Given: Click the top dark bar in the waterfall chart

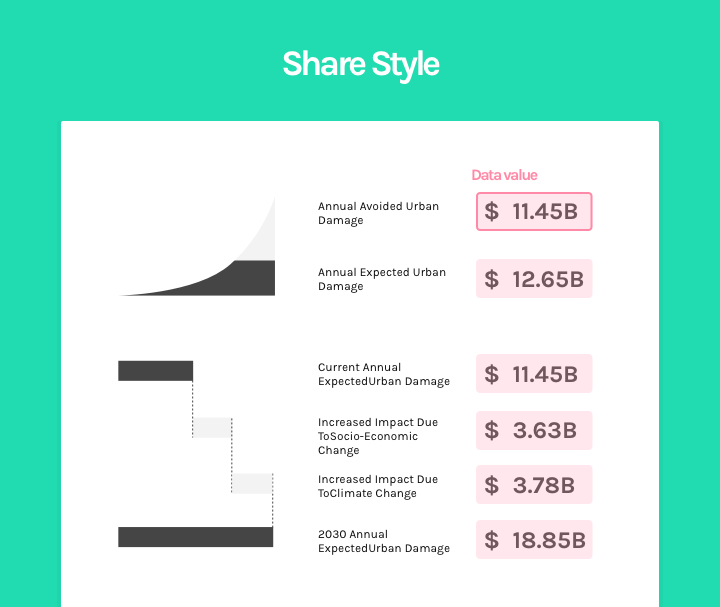Looking at the screenshot, I should click(x=156, y=371).
